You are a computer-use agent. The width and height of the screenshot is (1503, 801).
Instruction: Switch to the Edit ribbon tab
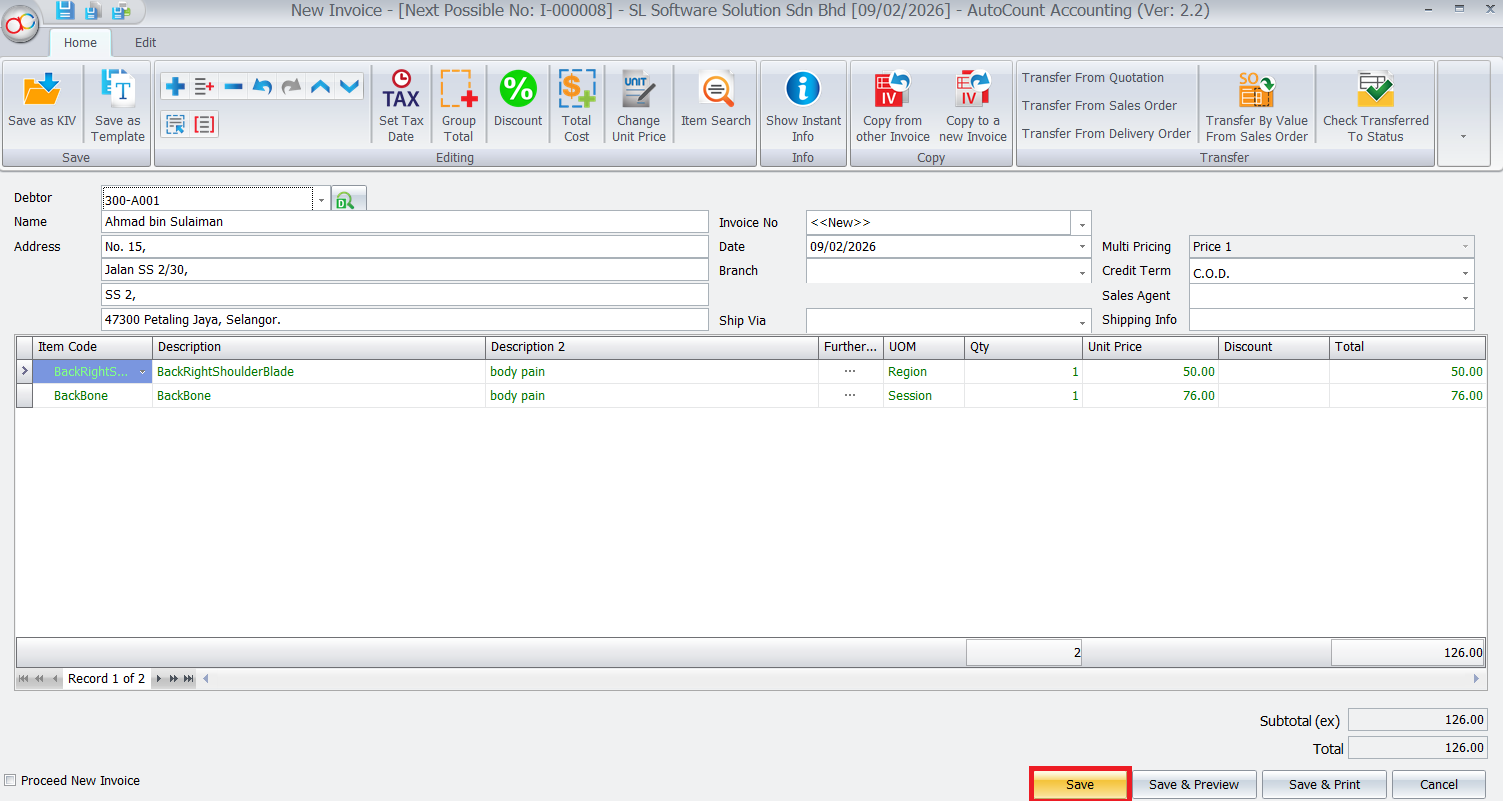point(146,43)
